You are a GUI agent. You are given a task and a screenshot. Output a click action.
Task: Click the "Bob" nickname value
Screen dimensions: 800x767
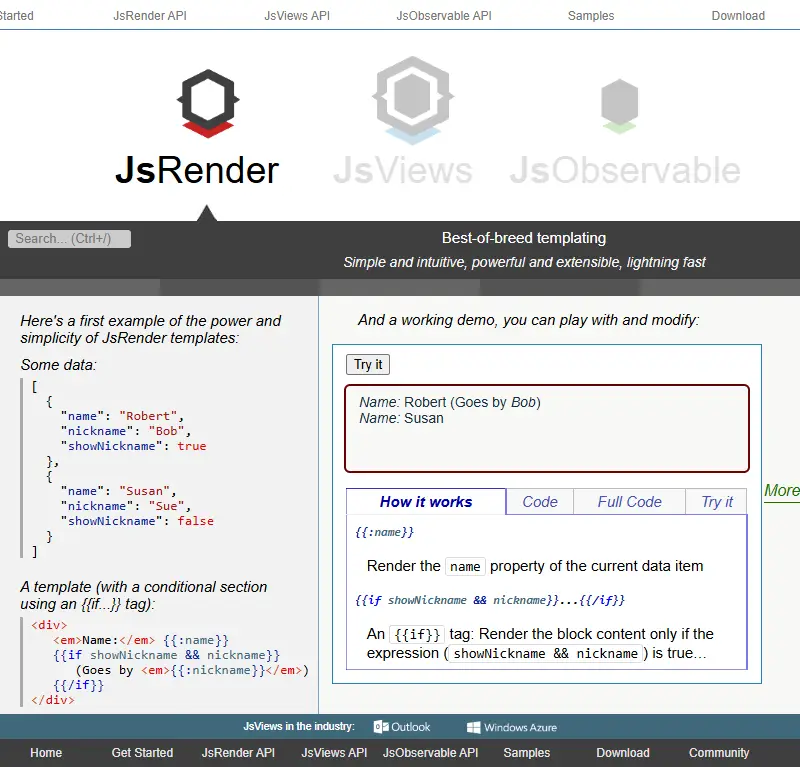point(166,431)
